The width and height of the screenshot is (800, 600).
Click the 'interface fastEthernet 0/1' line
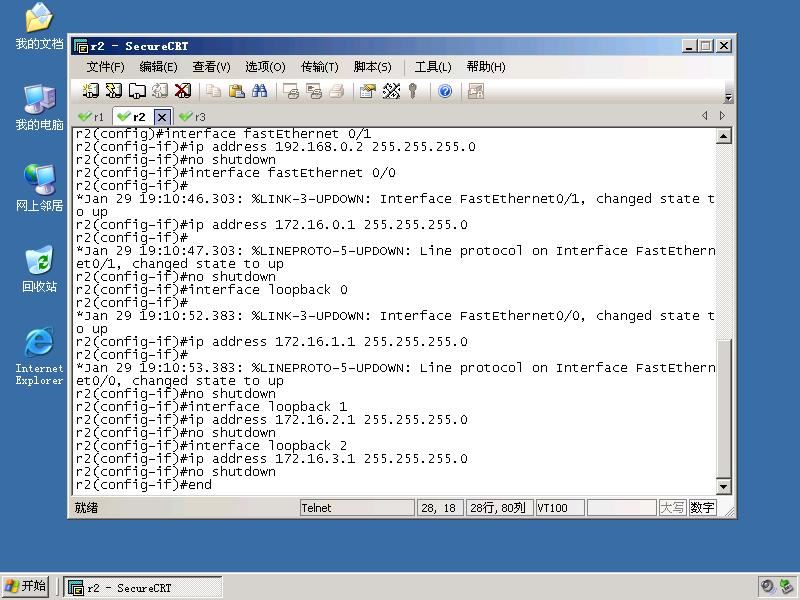pos(223,134)
